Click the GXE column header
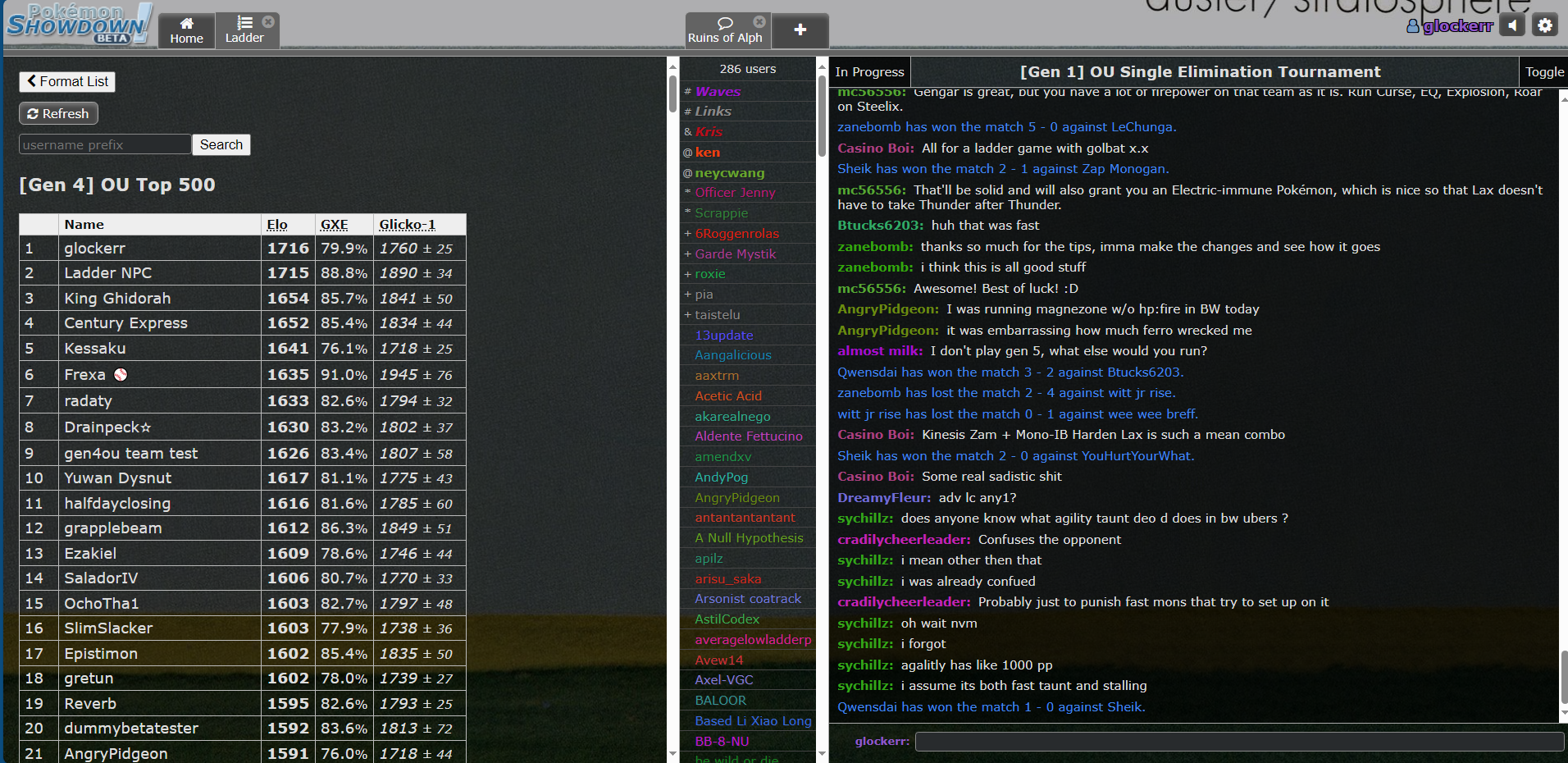Screen dimensions: 1568x763 point(334,225)
